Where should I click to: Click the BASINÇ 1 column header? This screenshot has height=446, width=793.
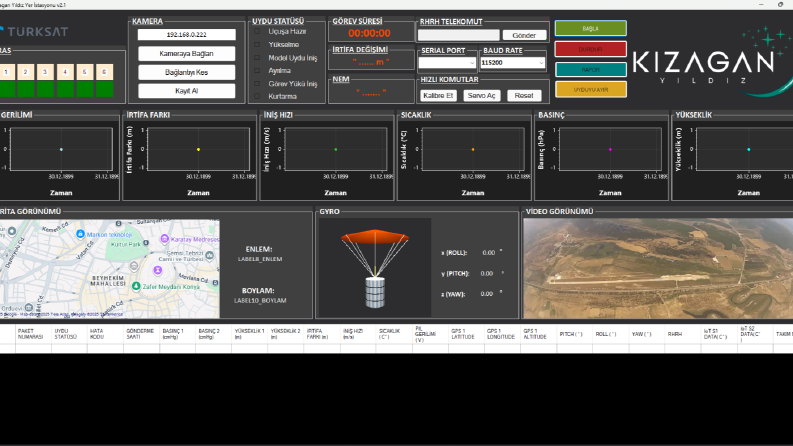tap(178, 334)
